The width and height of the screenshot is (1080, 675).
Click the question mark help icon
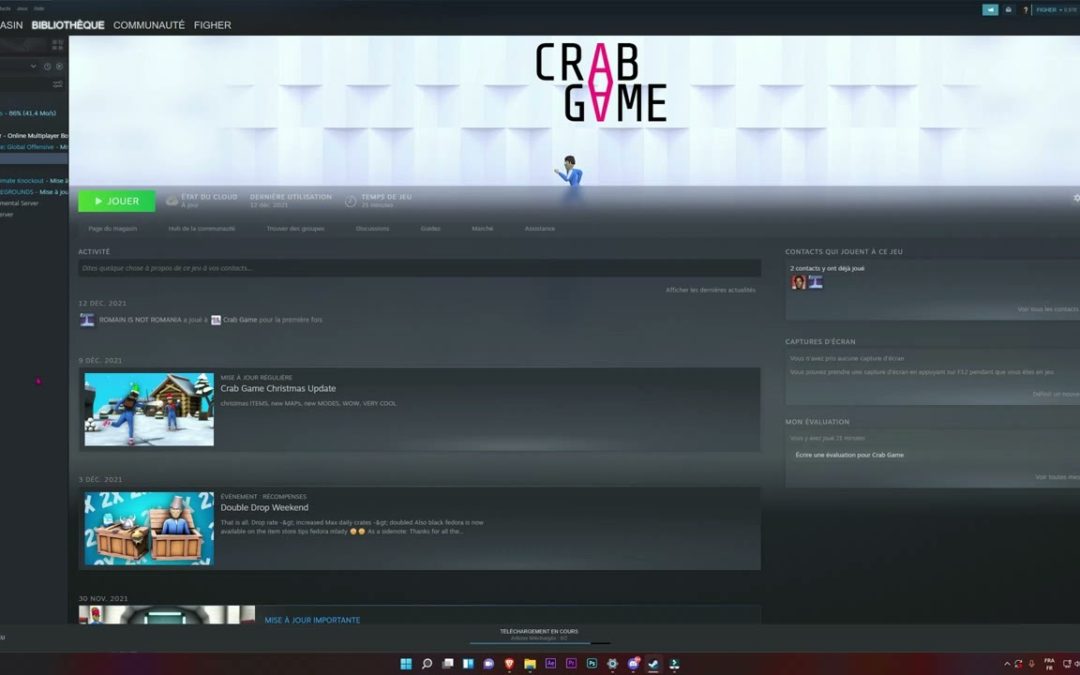coord(1026,10)
